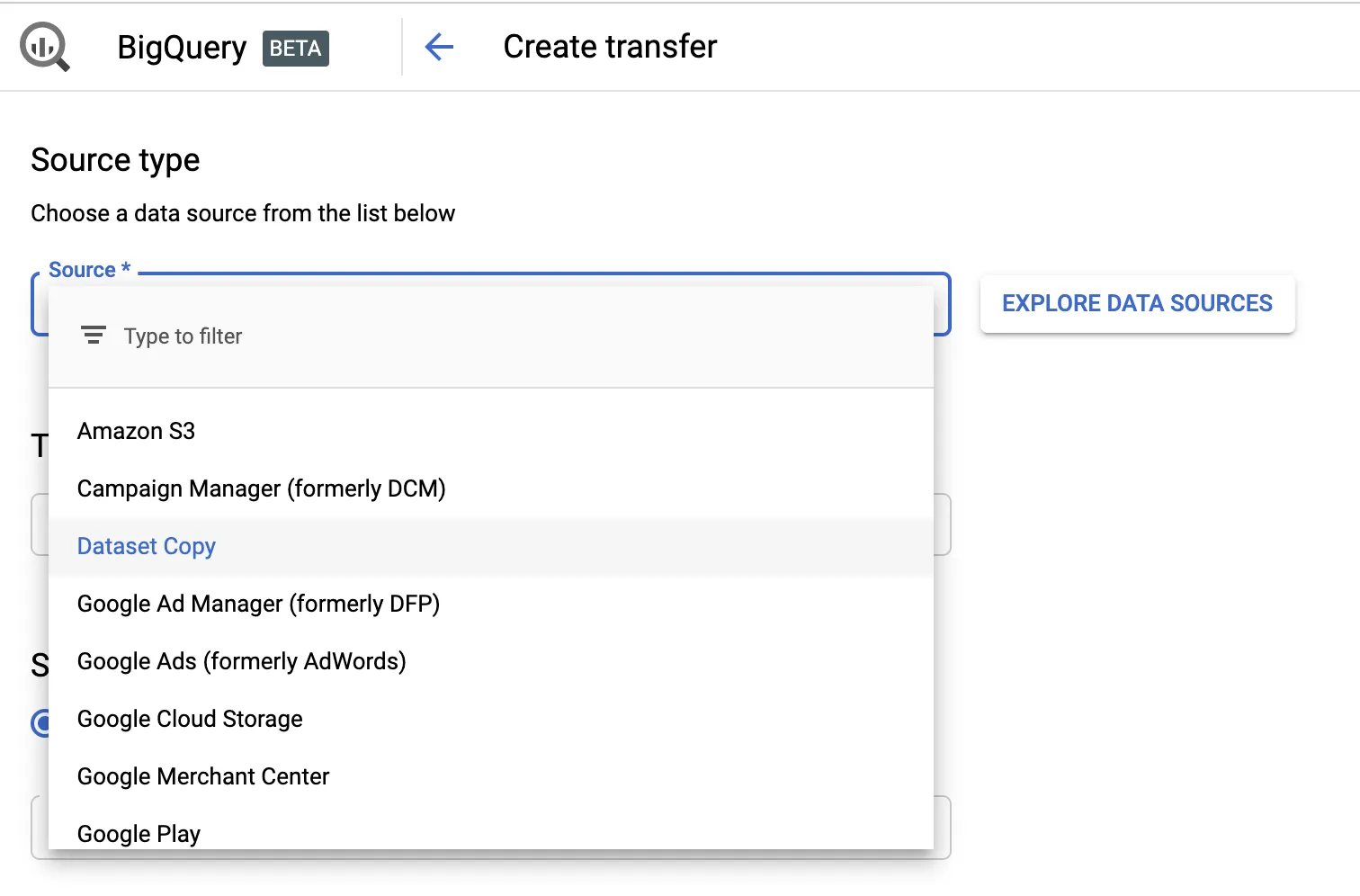Click the BETA badge
This screenshot has width=1360, height=896.
[x=296, y=49]
